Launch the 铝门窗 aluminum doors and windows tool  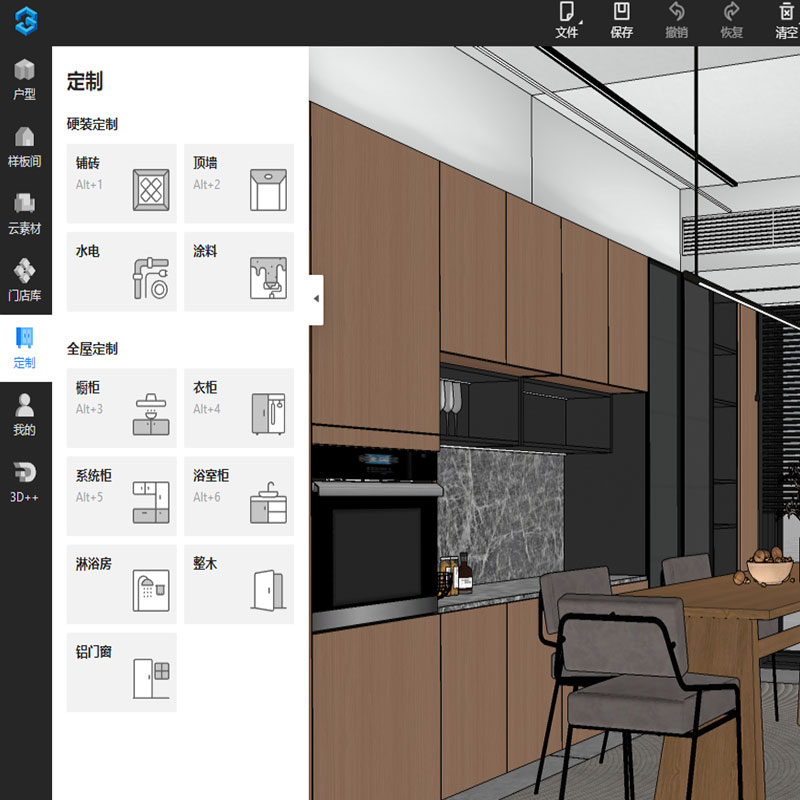pyautogui.click(x=121, y=672)
